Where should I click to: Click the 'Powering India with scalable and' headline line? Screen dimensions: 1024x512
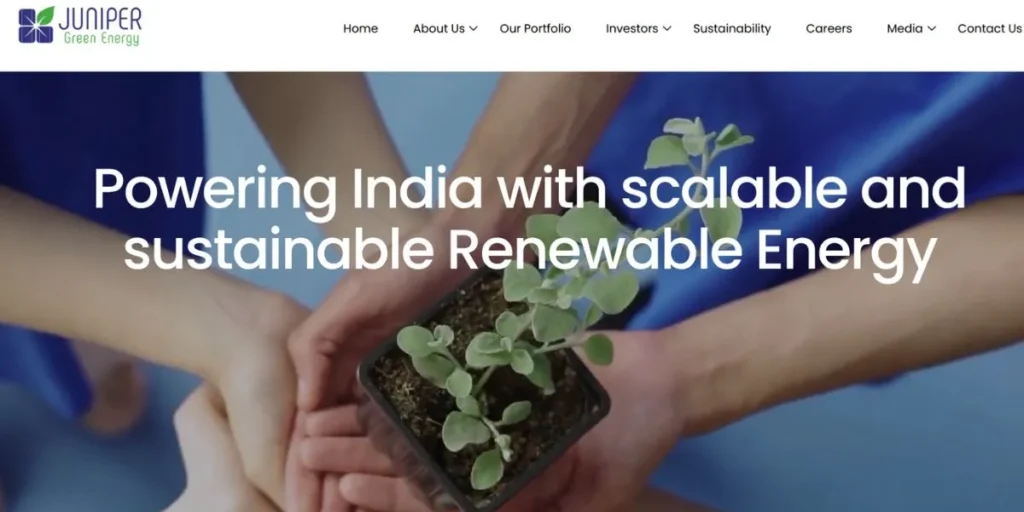[x=529, y=189]
